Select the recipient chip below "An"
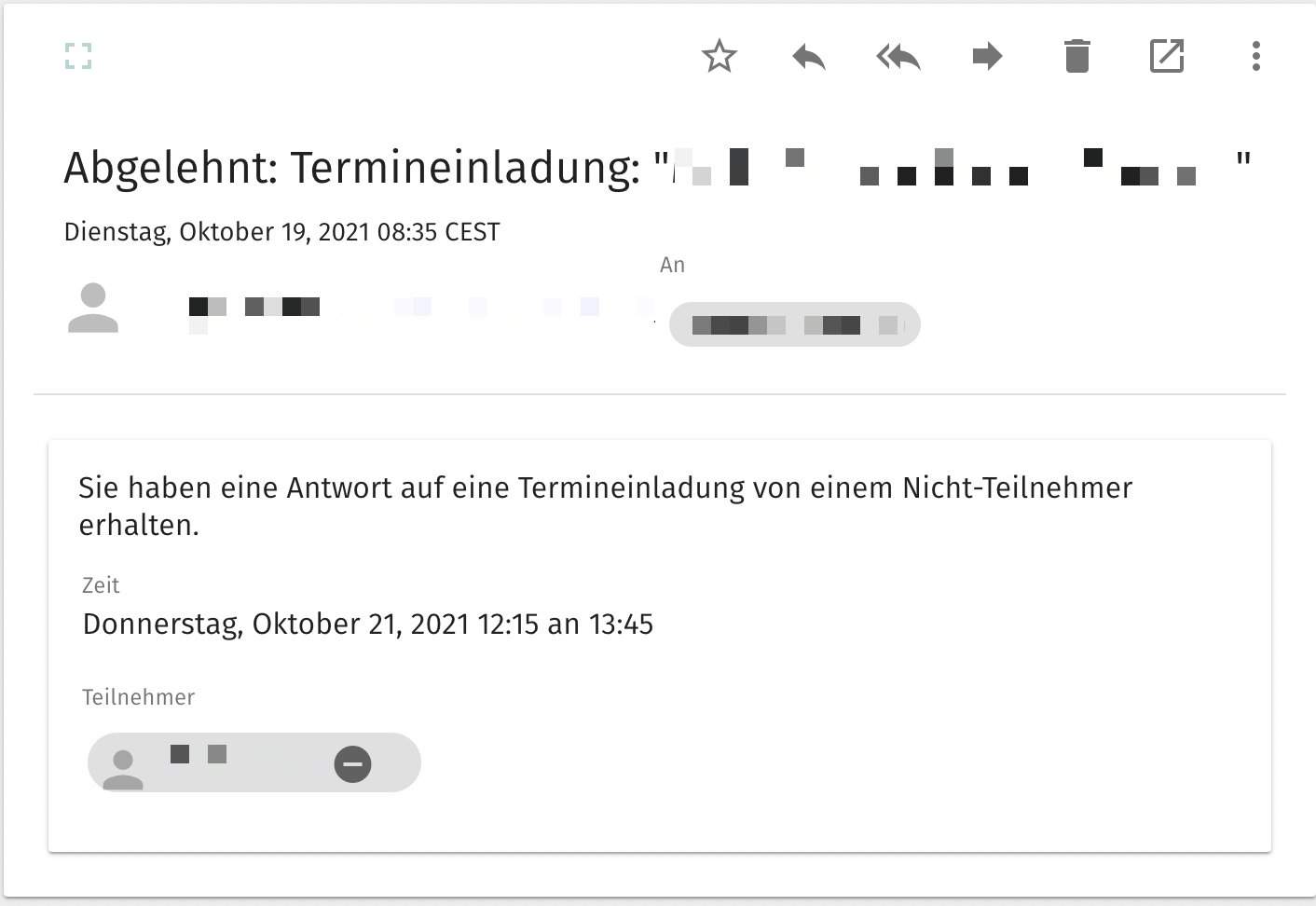Image resolution: width=1316 pixels, height=906 pixels. (794, 324)
